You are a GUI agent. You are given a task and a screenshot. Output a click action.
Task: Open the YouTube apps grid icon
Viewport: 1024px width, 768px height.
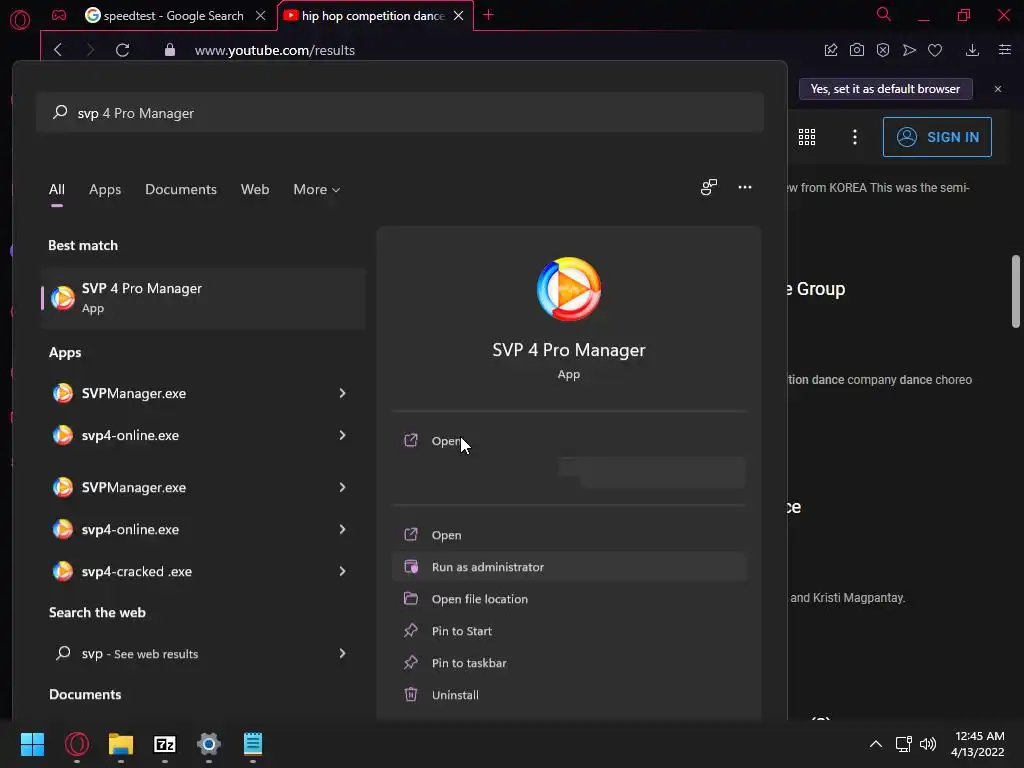click(807, 136)
